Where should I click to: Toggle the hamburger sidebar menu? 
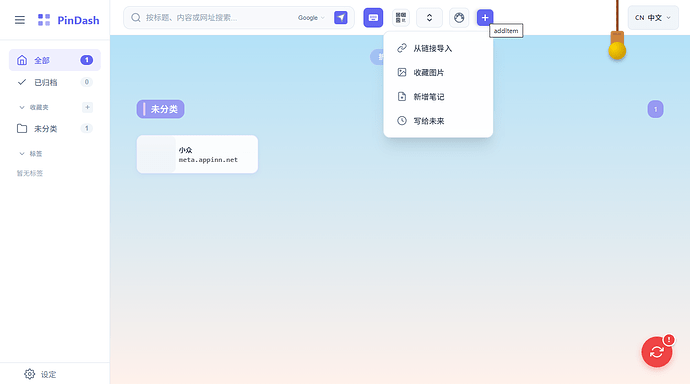[20, 20]
